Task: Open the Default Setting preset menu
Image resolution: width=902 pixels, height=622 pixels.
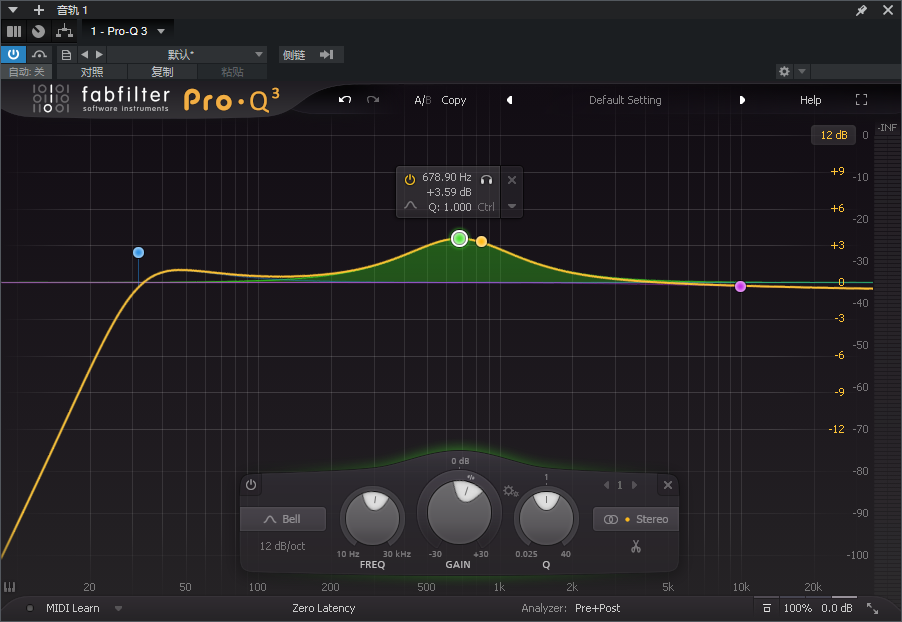Action: pos(625,100)
